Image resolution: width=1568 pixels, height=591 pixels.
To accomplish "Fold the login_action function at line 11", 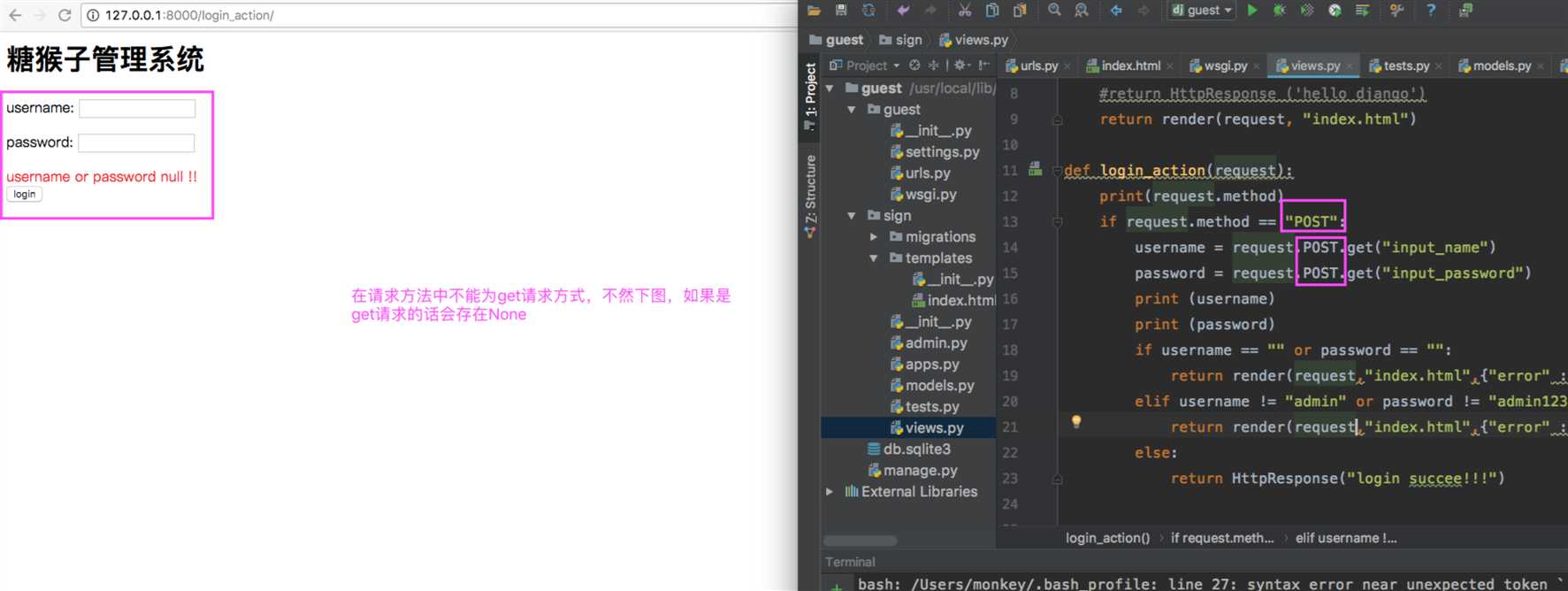I will 1057,171.
